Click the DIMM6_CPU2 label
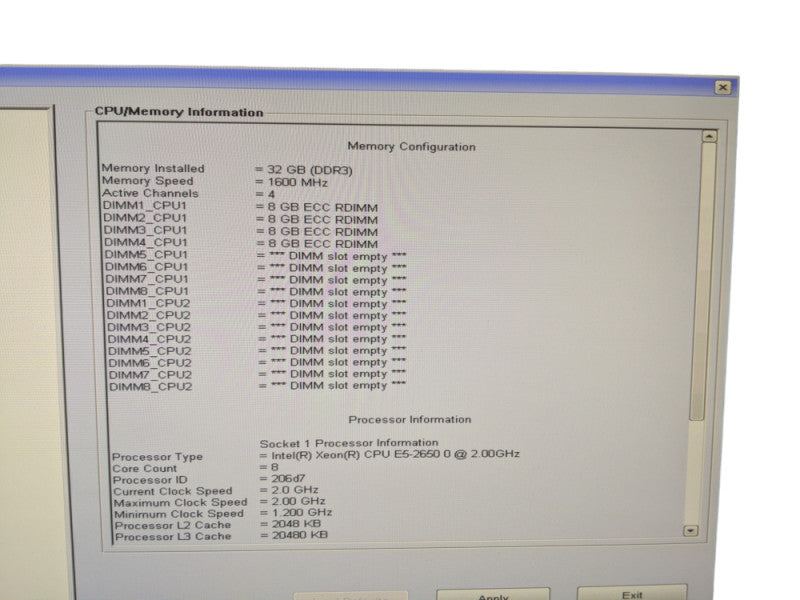This screenshot has width=800, height=600. coord(150,363)
